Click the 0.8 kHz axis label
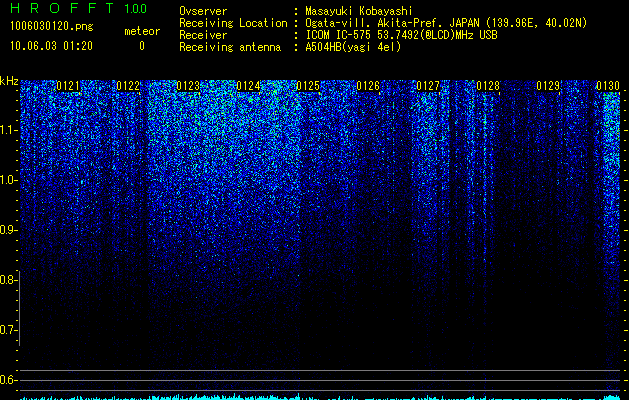 (x=7, y=280)
